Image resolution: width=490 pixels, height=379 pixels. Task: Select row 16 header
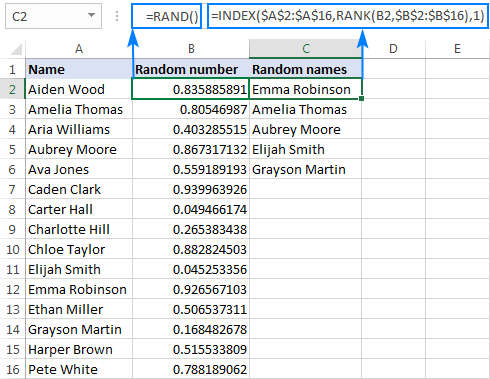click(12, 369)
